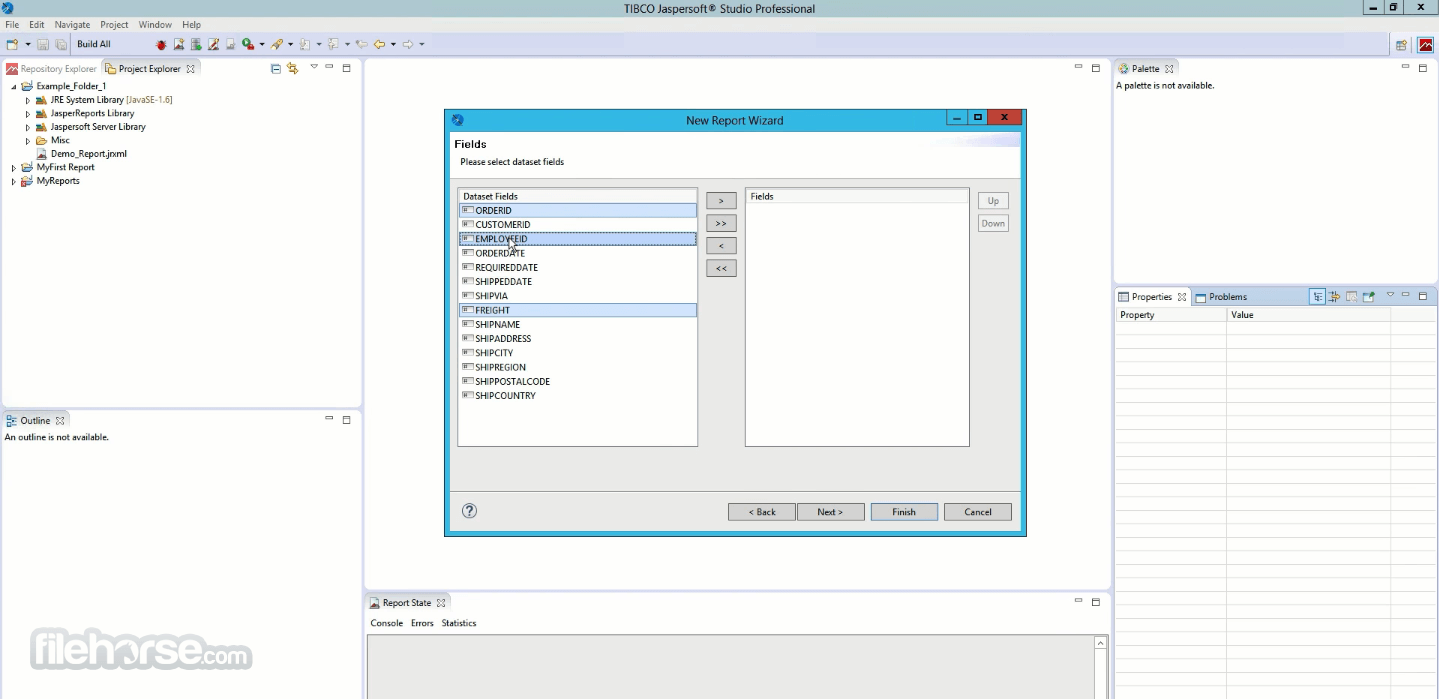Expand the JRE System Library node
This screenshot has height=700, width=1439.
click(x=28, y=100)
